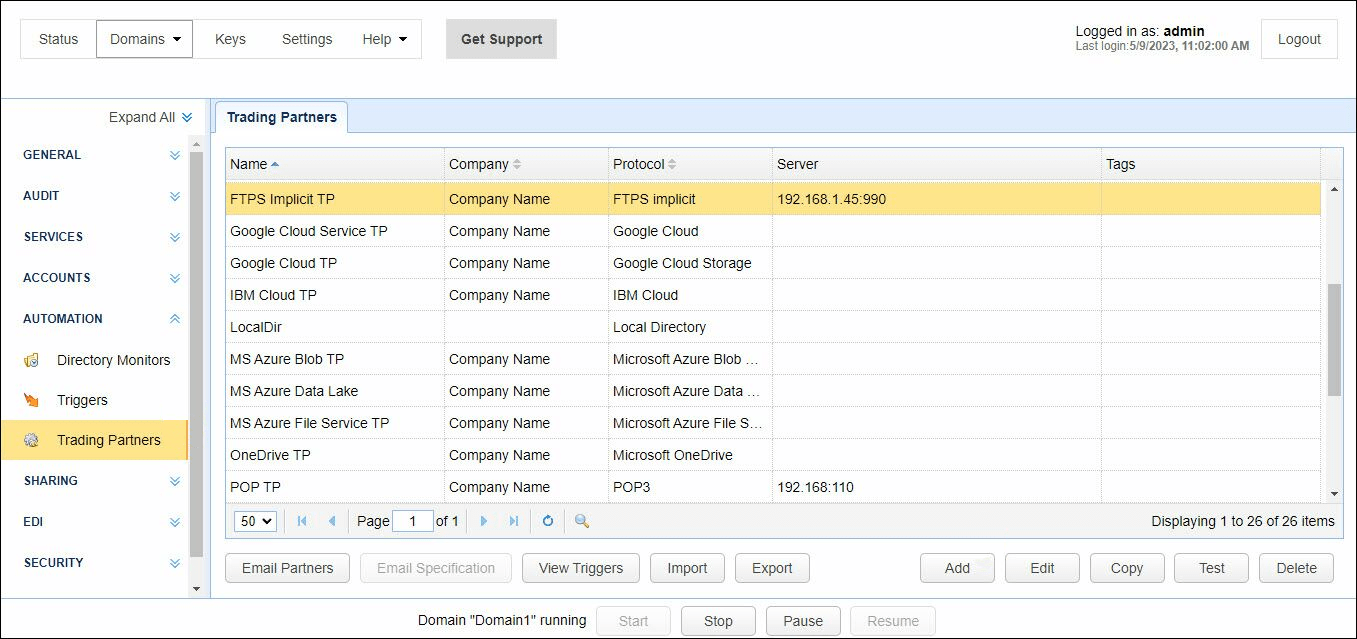Click the View Triggers button
The image size is (1357, 639).
click(581, 568)
